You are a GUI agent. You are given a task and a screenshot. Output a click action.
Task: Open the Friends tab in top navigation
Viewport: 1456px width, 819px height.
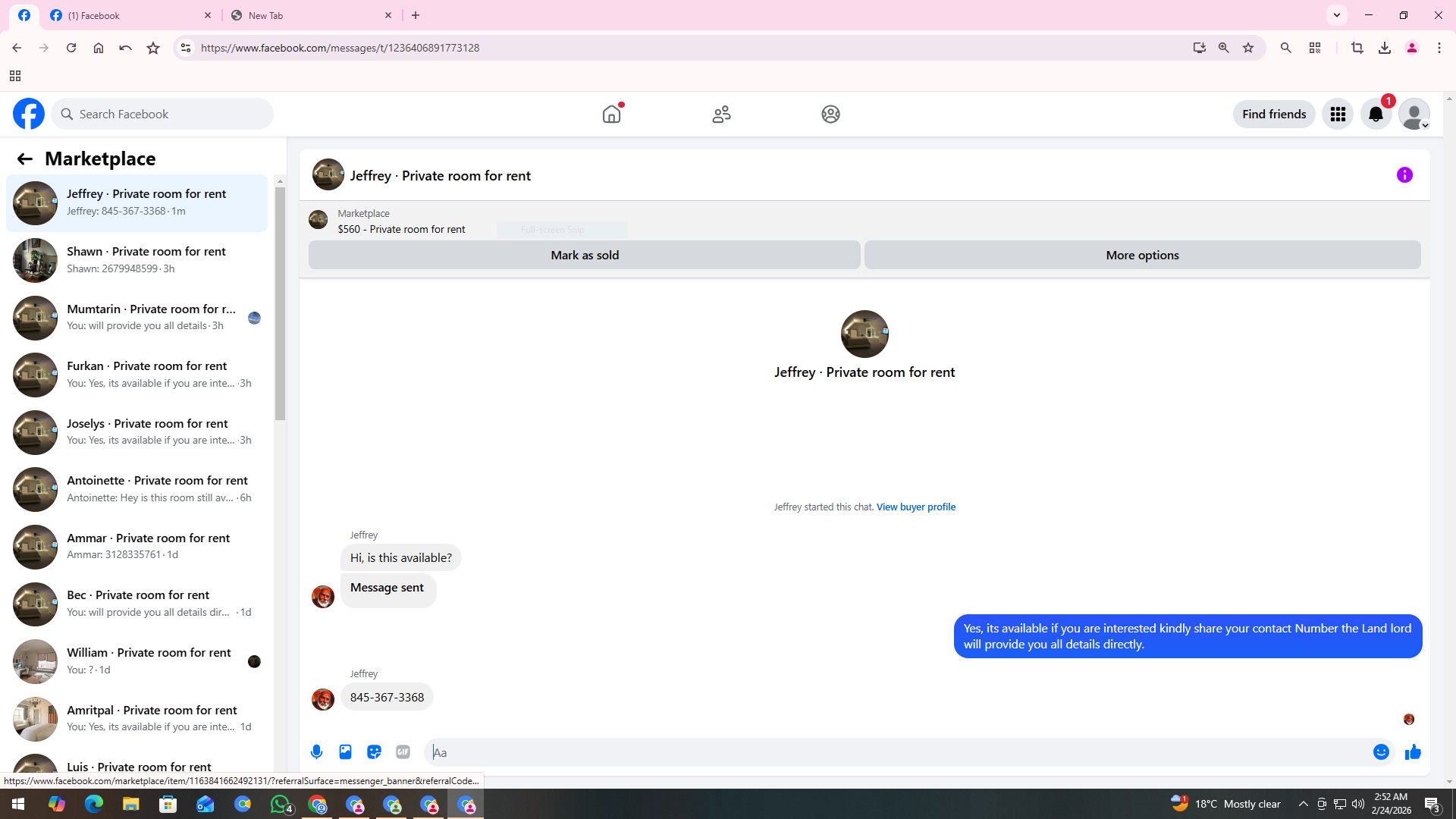pos(721,115)
